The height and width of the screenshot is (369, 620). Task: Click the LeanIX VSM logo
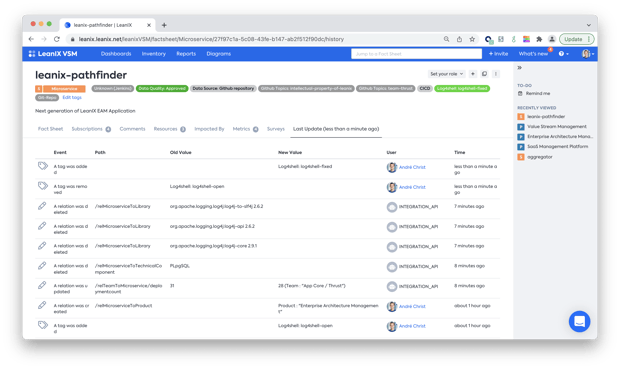[x=53, y=54]
